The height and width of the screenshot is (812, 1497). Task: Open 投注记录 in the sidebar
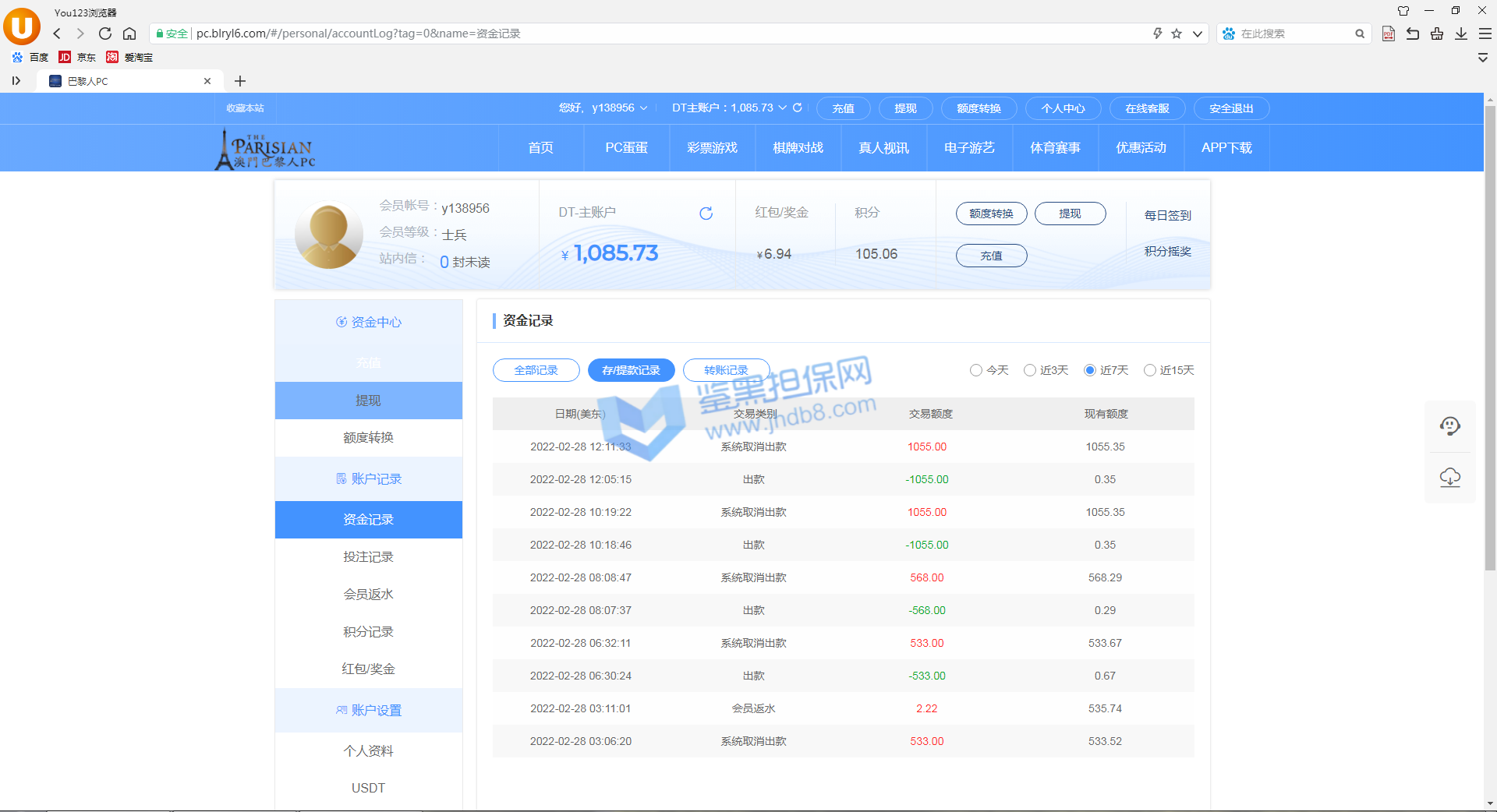(368, 556)
